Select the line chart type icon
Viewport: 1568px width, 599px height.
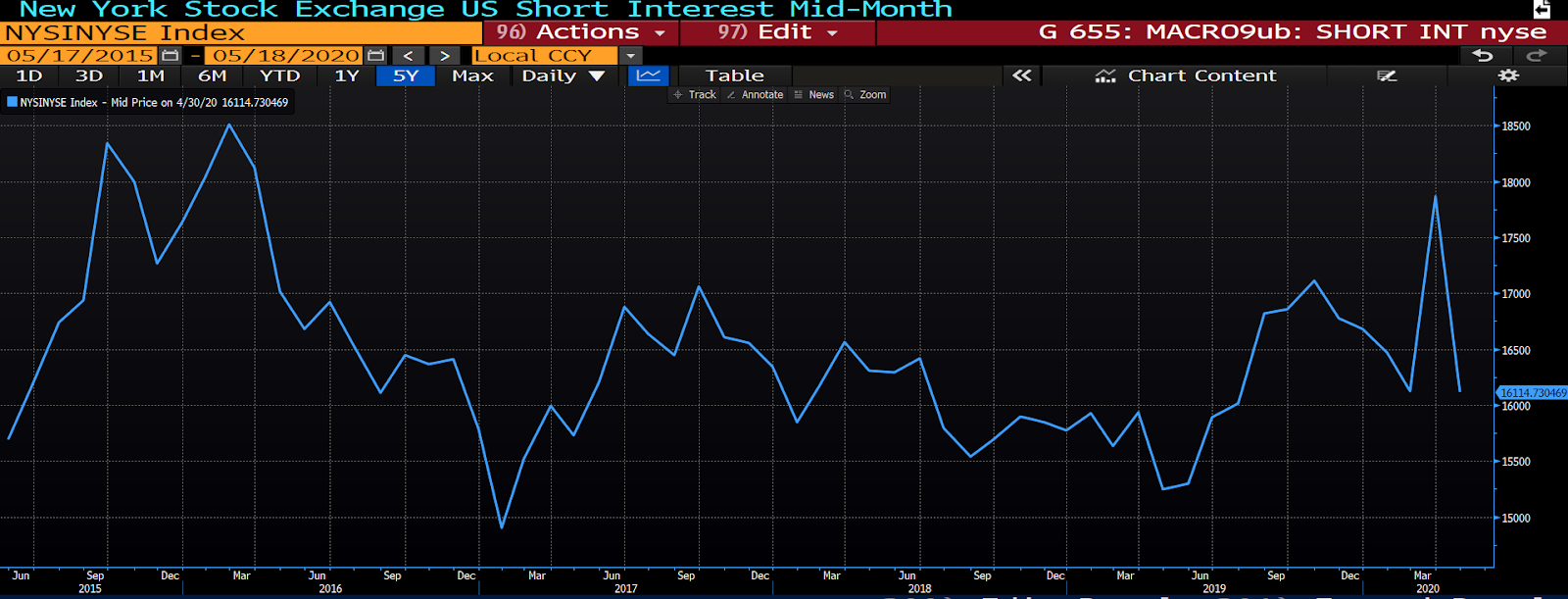[x=648, y=75]
